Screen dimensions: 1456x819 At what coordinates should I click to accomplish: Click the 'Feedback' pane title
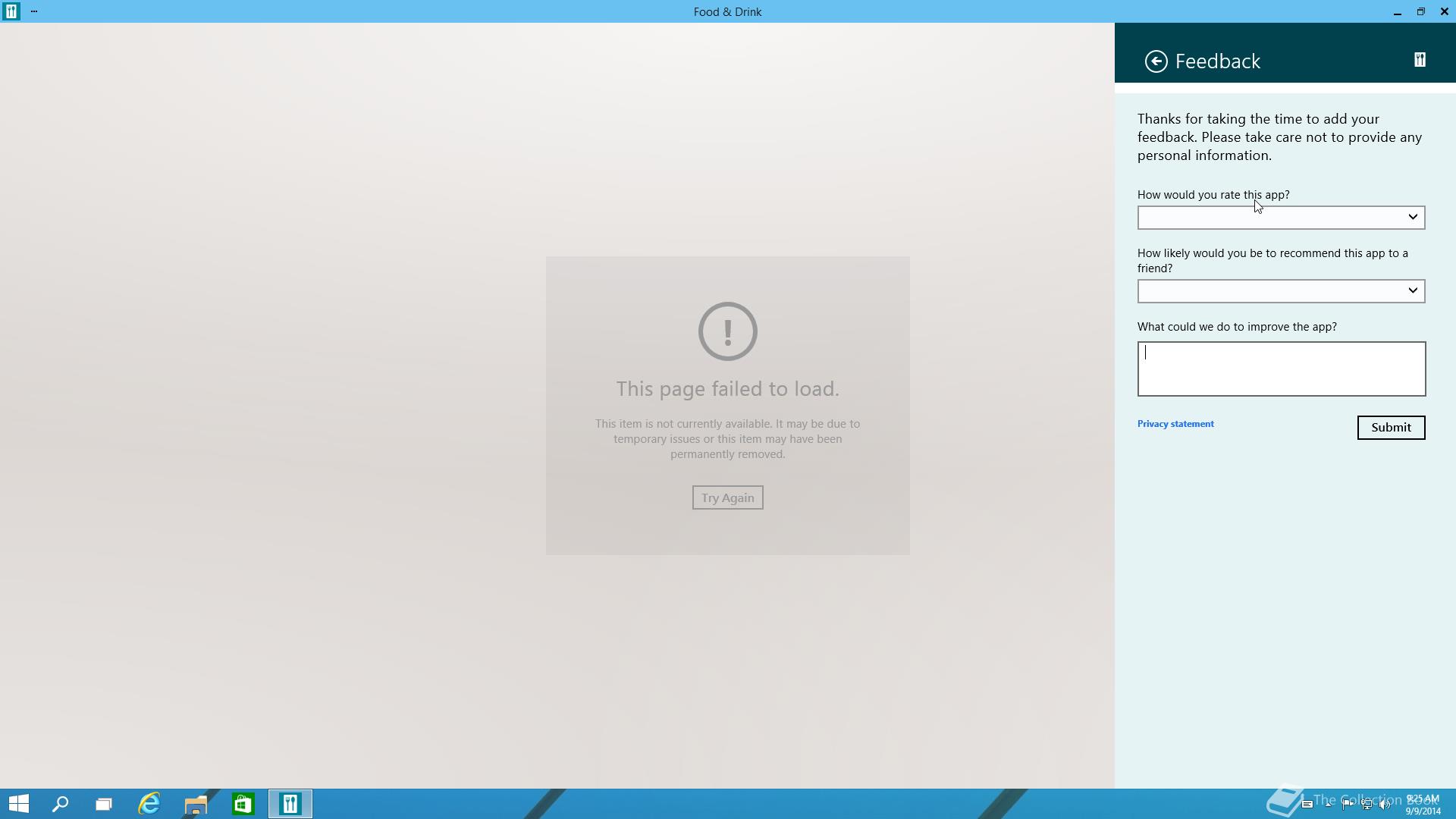point(1217,61)
